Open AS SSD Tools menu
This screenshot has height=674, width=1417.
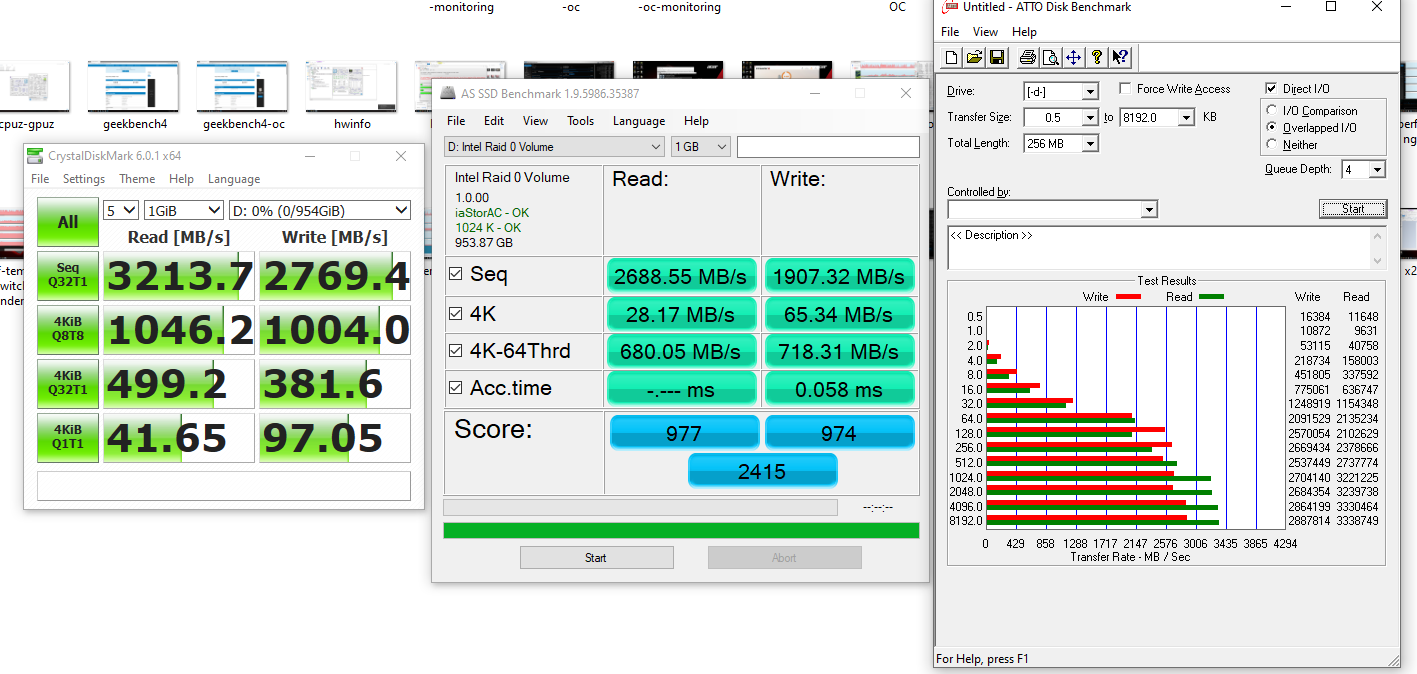[580, 121]
